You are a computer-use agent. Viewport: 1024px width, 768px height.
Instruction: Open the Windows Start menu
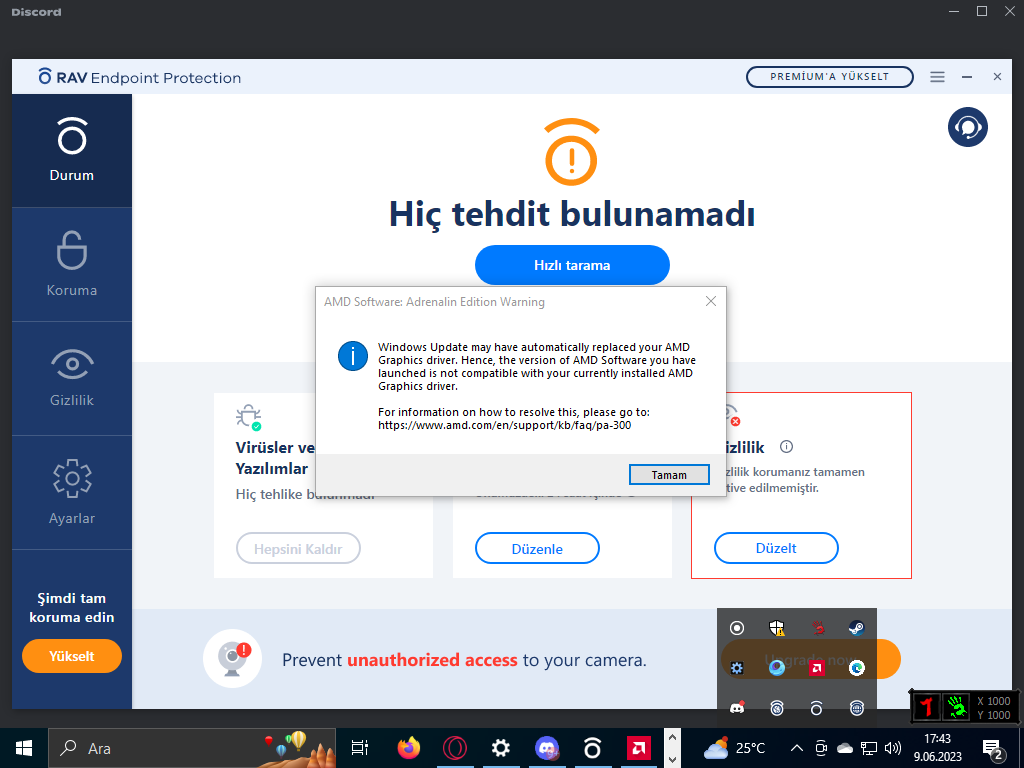pos(24,748)
